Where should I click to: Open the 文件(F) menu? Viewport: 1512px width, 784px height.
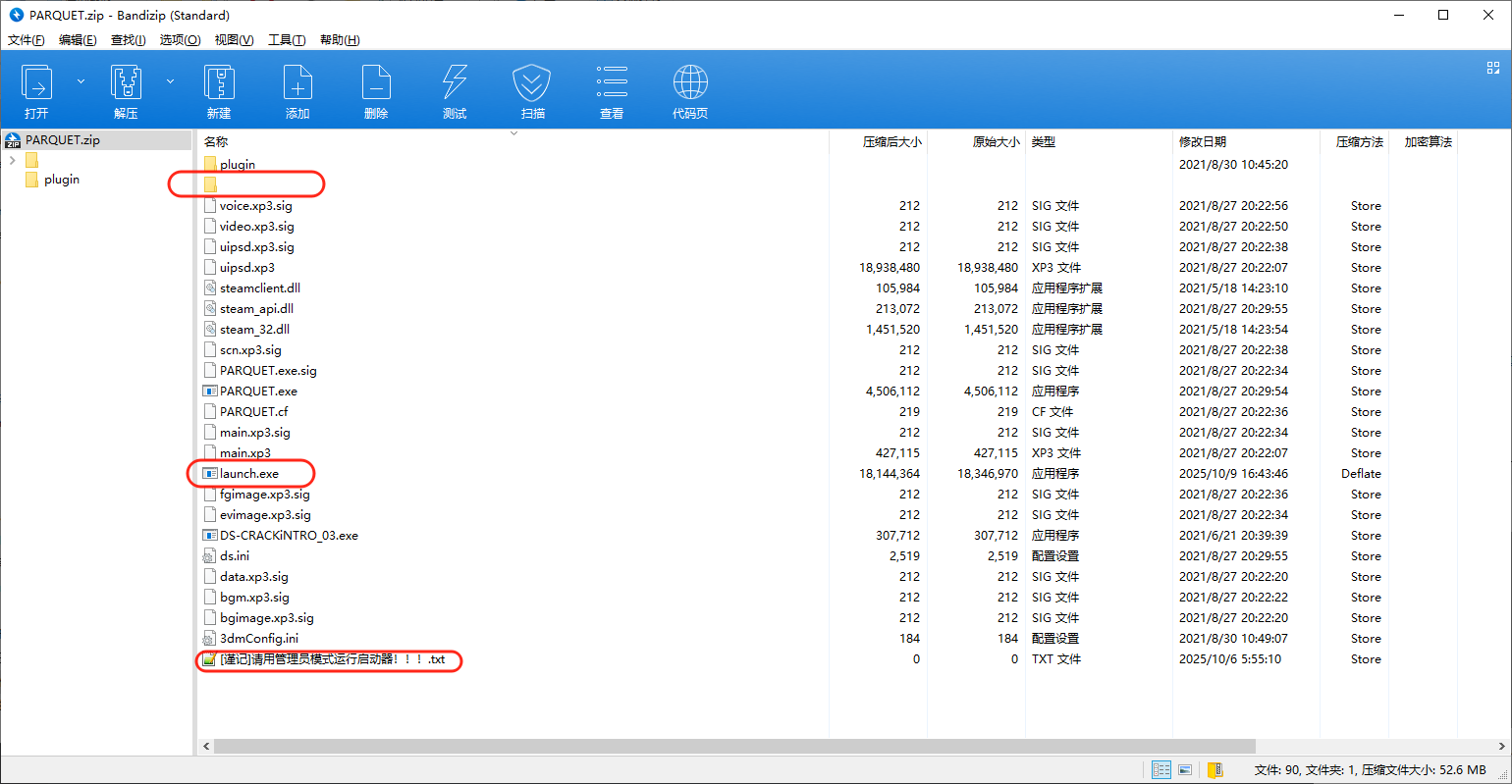[x=27, y=40]
